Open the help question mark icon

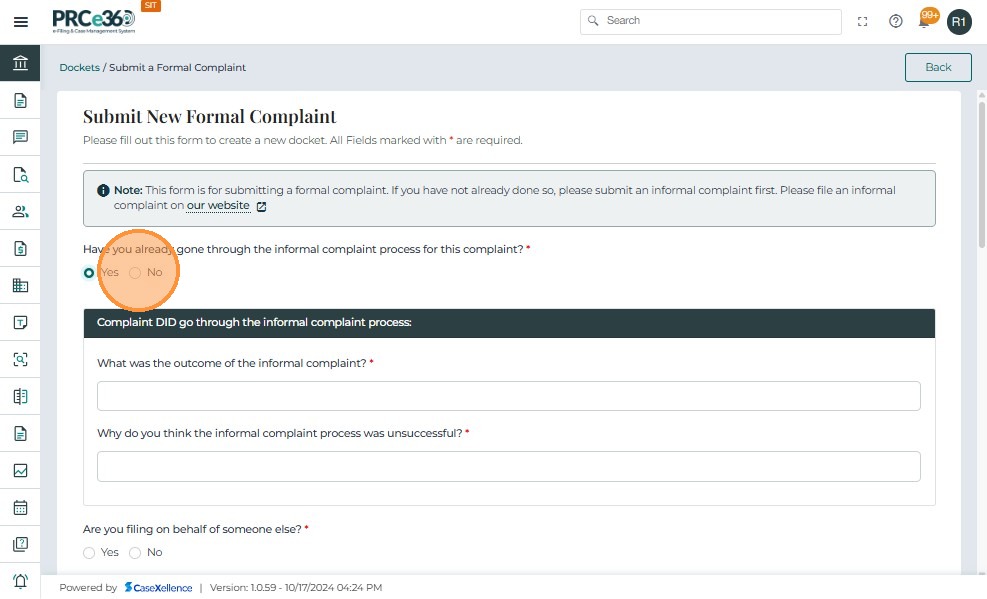(x=896, y=21)
